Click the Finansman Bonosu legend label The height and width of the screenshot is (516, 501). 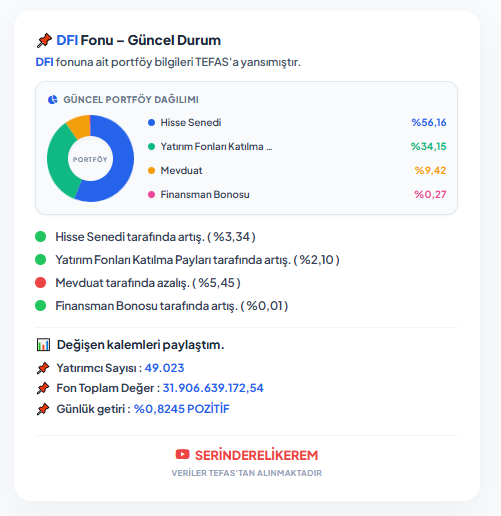coord(205,195)
